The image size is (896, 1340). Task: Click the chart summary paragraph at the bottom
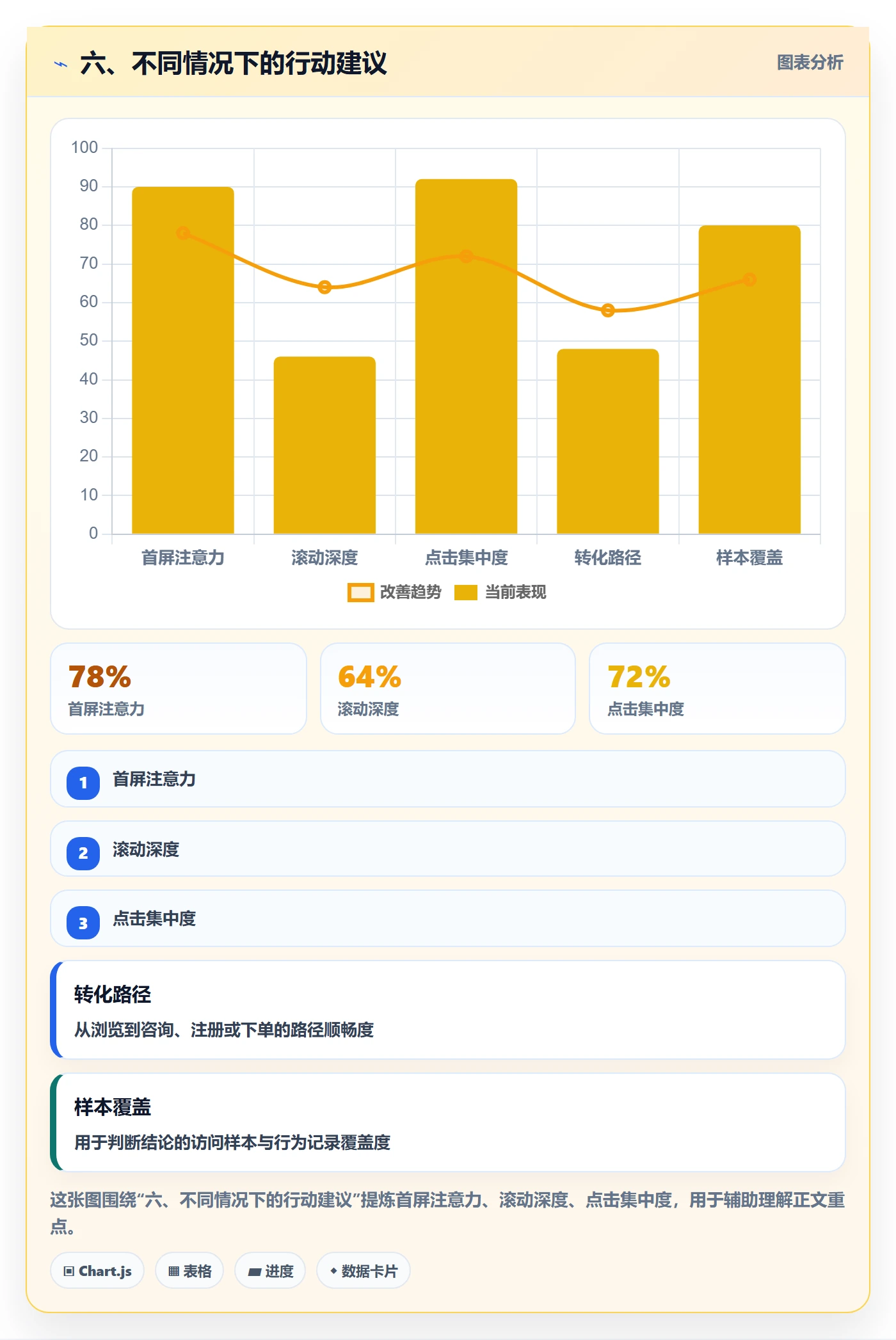click(x=447, y=1213)
